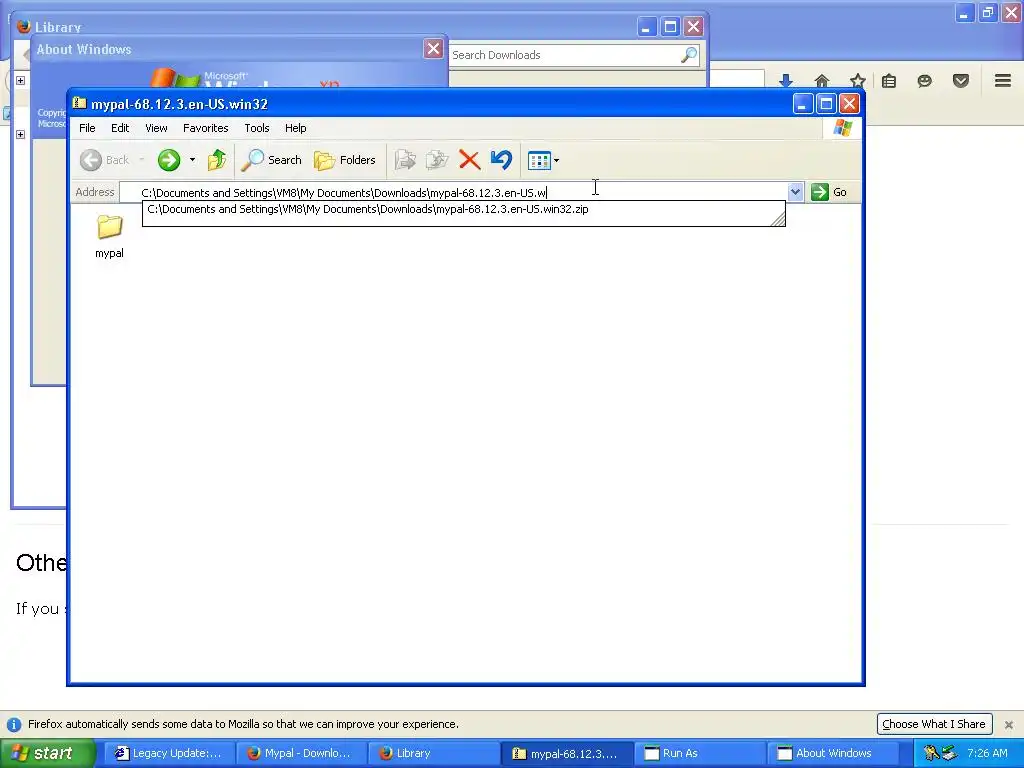
Task: Click the Go button
Action: (x=829, y=192)
